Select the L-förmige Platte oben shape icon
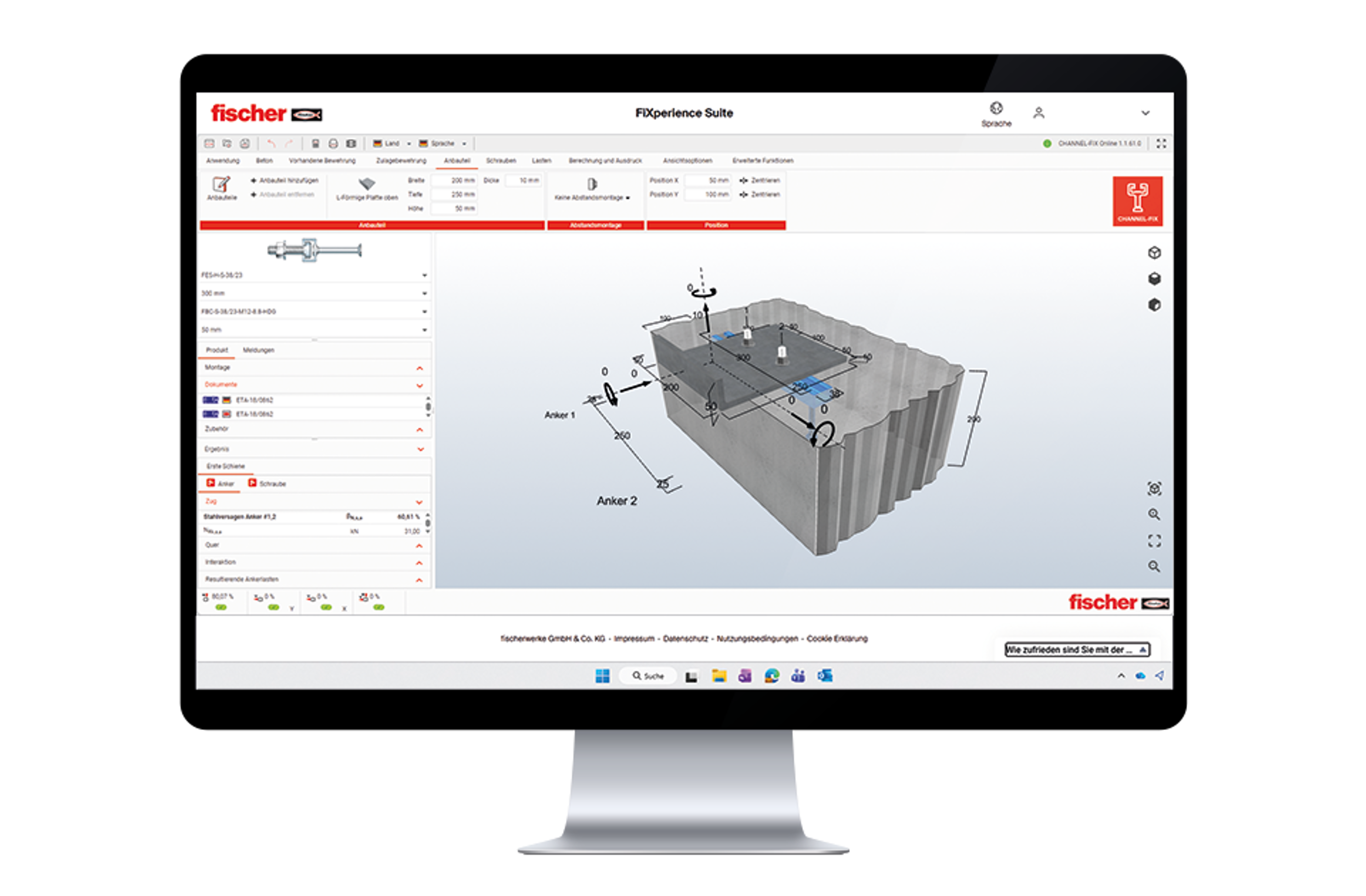The width and height of the screenshot is (1366, 896). (367, 184)
